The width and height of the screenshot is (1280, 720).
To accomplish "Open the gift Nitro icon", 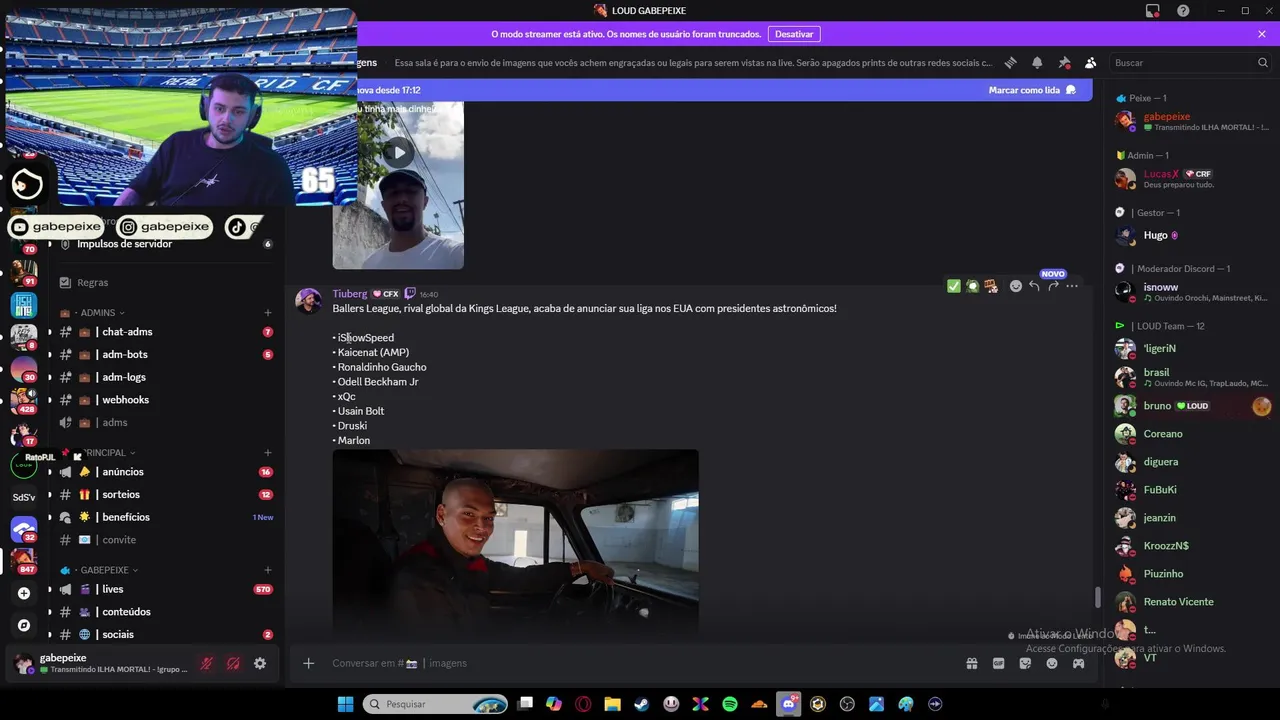I will tap(971, 663).
